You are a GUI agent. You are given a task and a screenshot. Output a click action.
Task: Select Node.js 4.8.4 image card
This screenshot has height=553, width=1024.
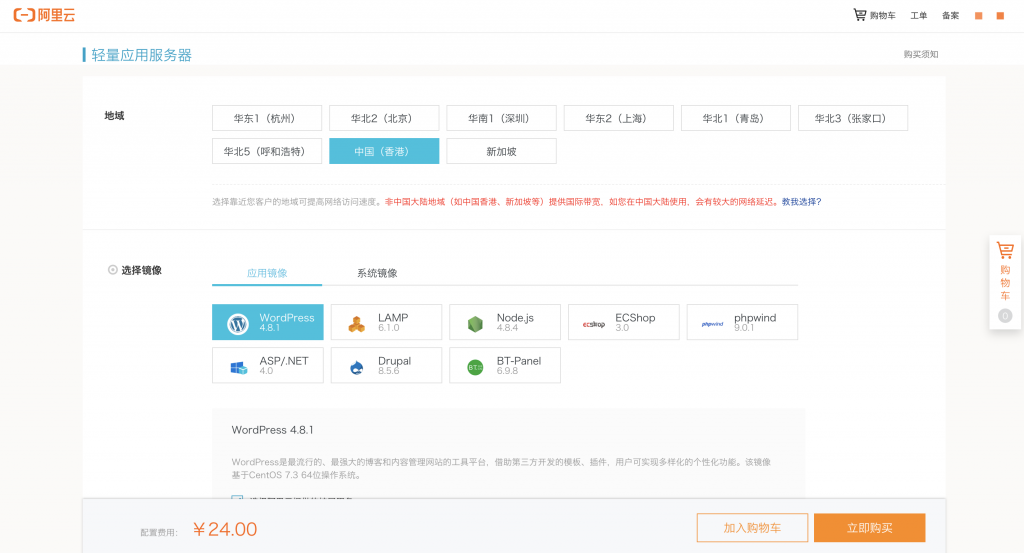[x=505, y=322]
